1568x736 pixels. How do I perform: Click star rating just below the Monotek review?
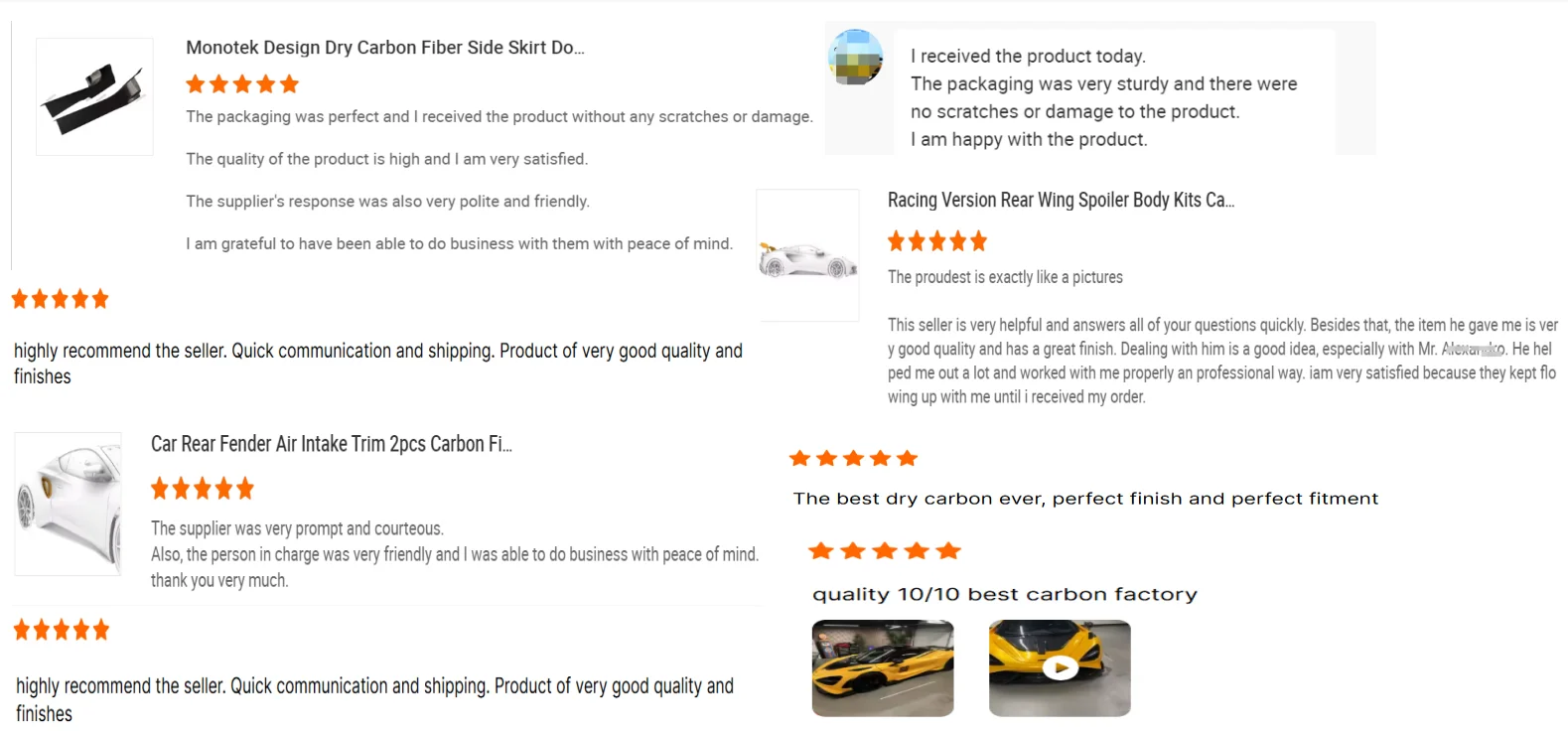pos(60,299)
